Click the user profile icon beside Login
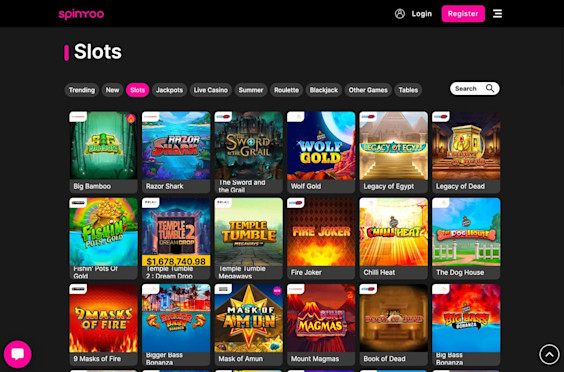564x372 pixels. [400, 14]
